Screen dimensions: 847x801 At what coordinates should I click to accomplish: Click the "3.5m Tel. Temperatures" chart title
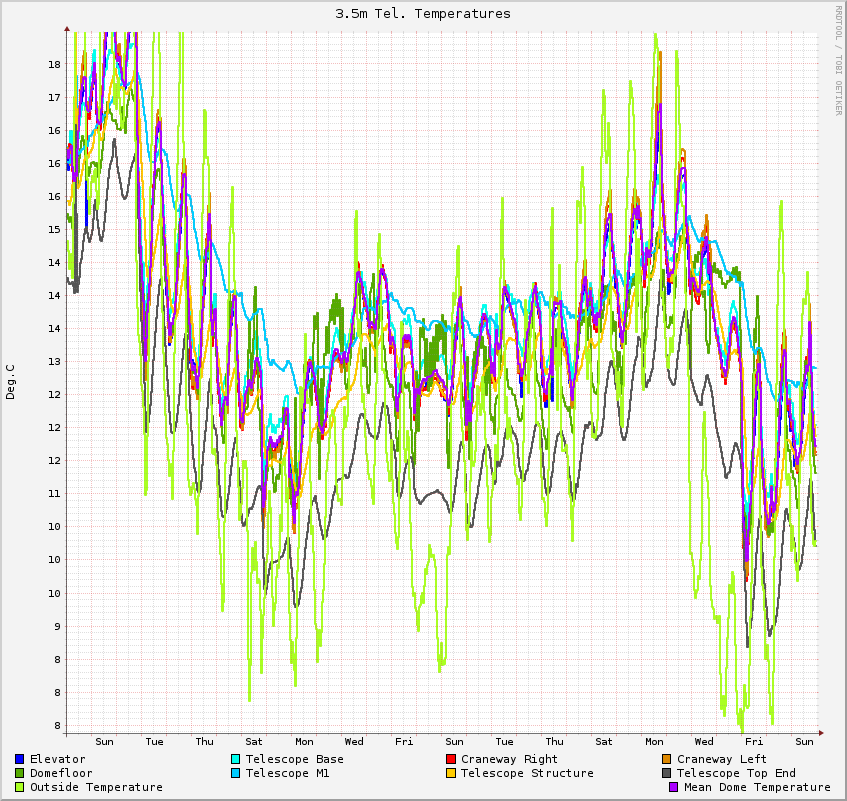click(x=423, y=14)
